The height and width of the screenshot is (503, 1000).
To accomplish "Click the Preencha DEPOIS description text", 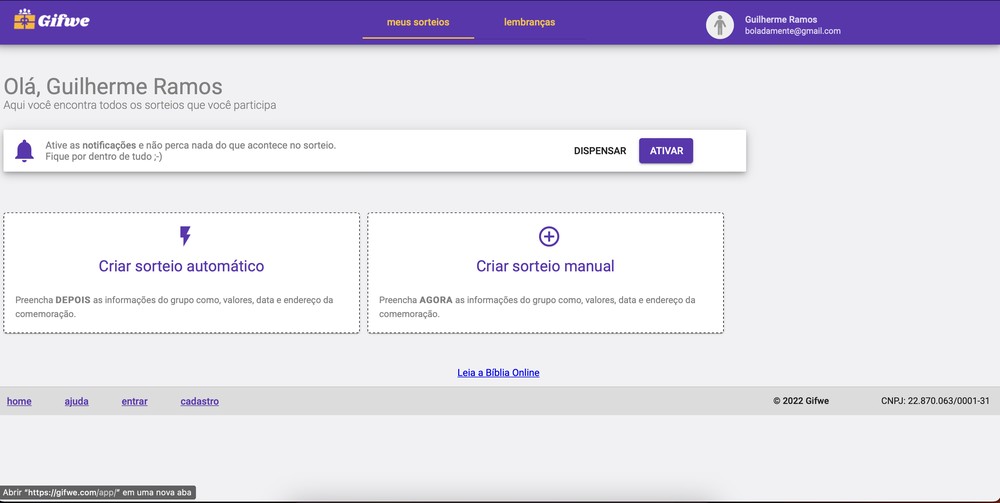I will 174,307.
